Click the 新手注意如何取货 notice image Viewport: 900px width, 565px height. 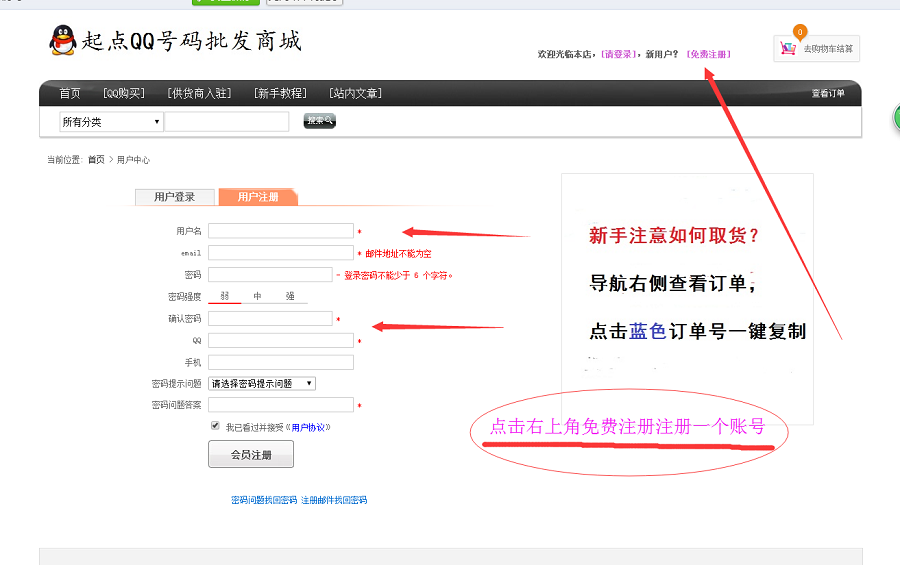(687, 299)
